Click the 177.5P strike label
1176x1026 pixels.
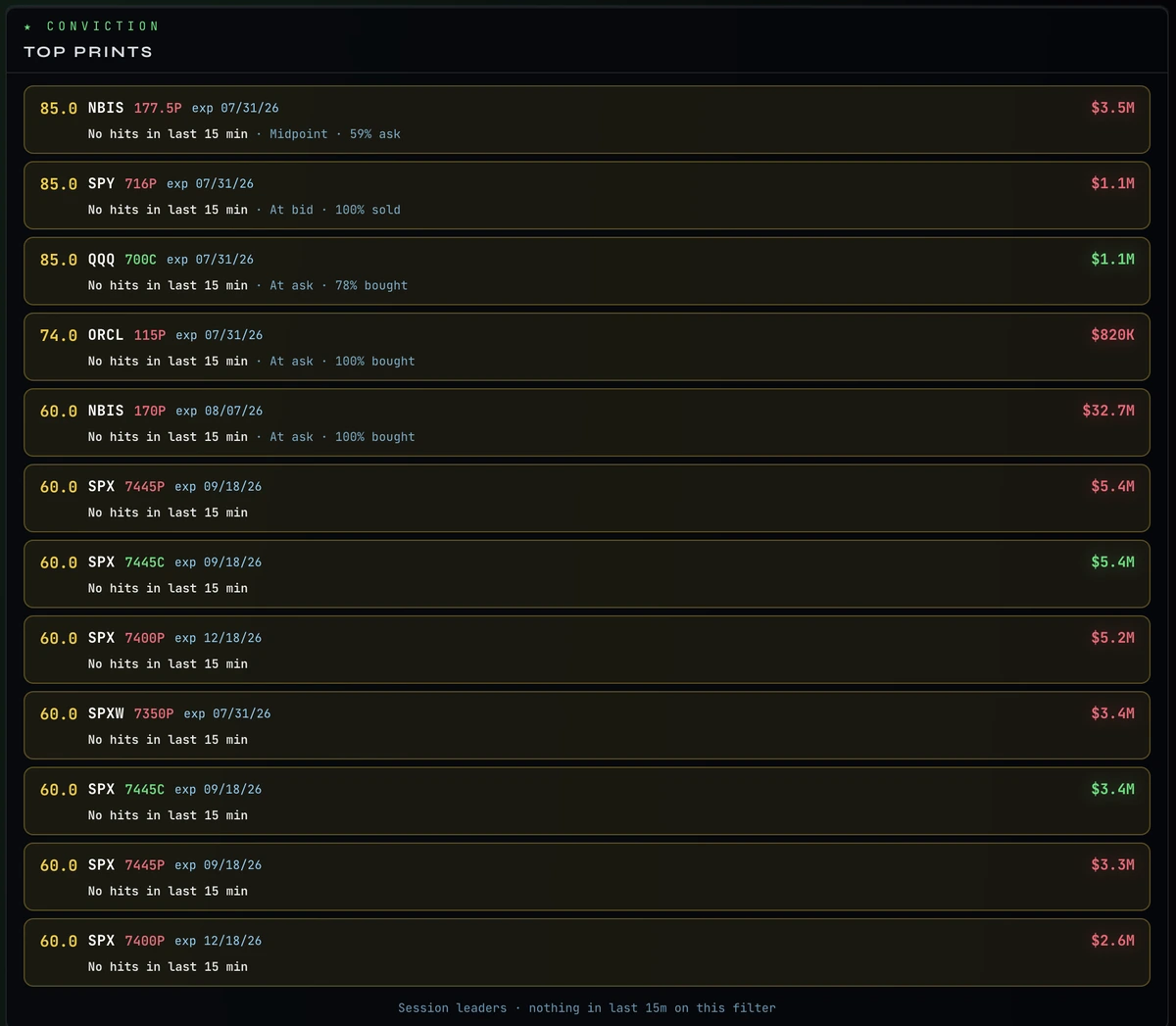coord(158,108)
